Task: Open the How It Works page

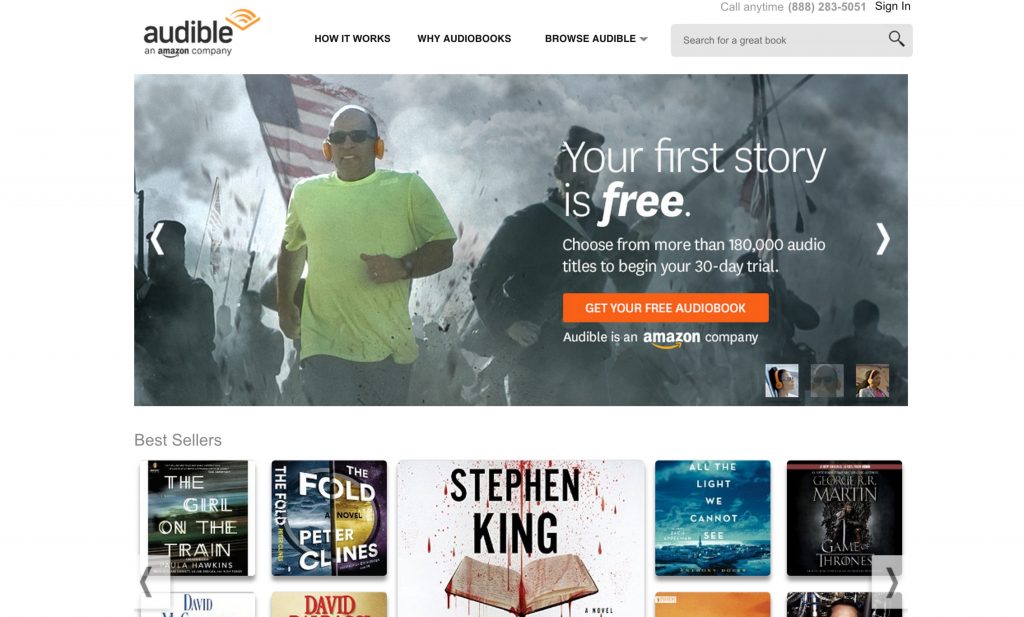Action: [352, 39]
